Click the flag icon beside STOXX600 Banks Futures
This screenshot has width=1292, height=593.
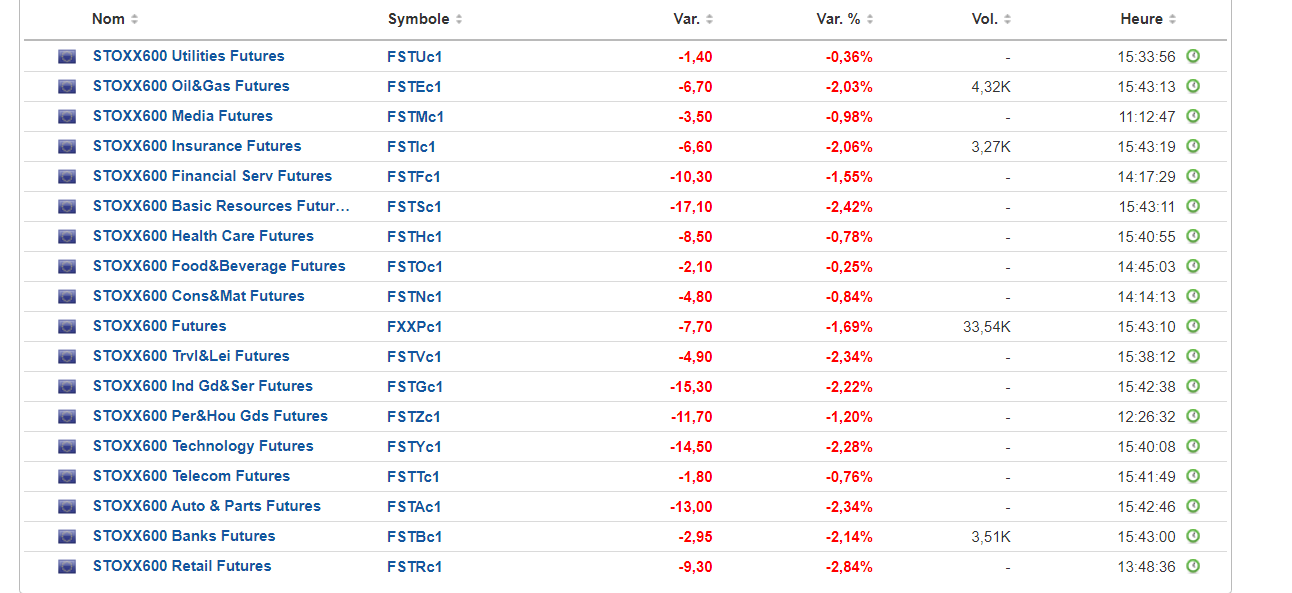pyautogui.click(x=67, y=537)
